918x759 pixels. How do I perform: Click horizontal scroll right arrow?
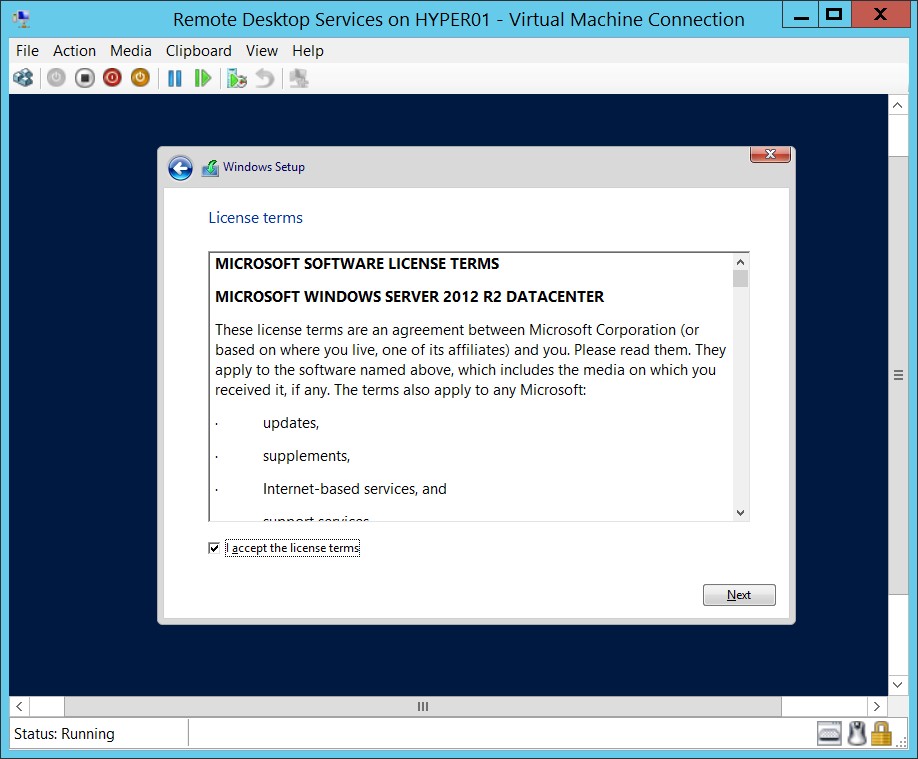click(x=876, y=706)
